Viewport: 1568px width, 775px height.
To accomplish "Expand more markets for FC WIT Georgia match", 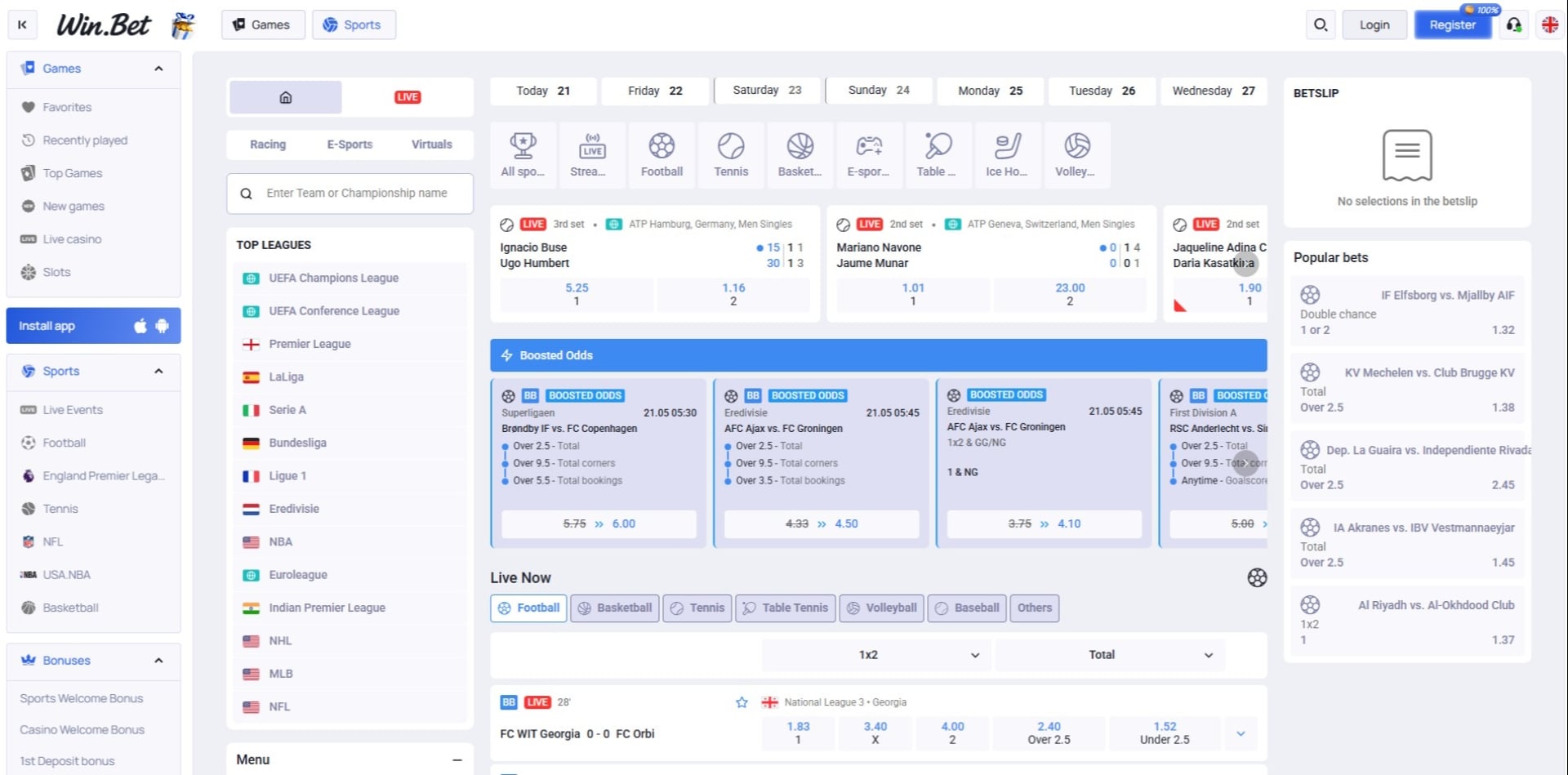I will (x=1241, y=733).
